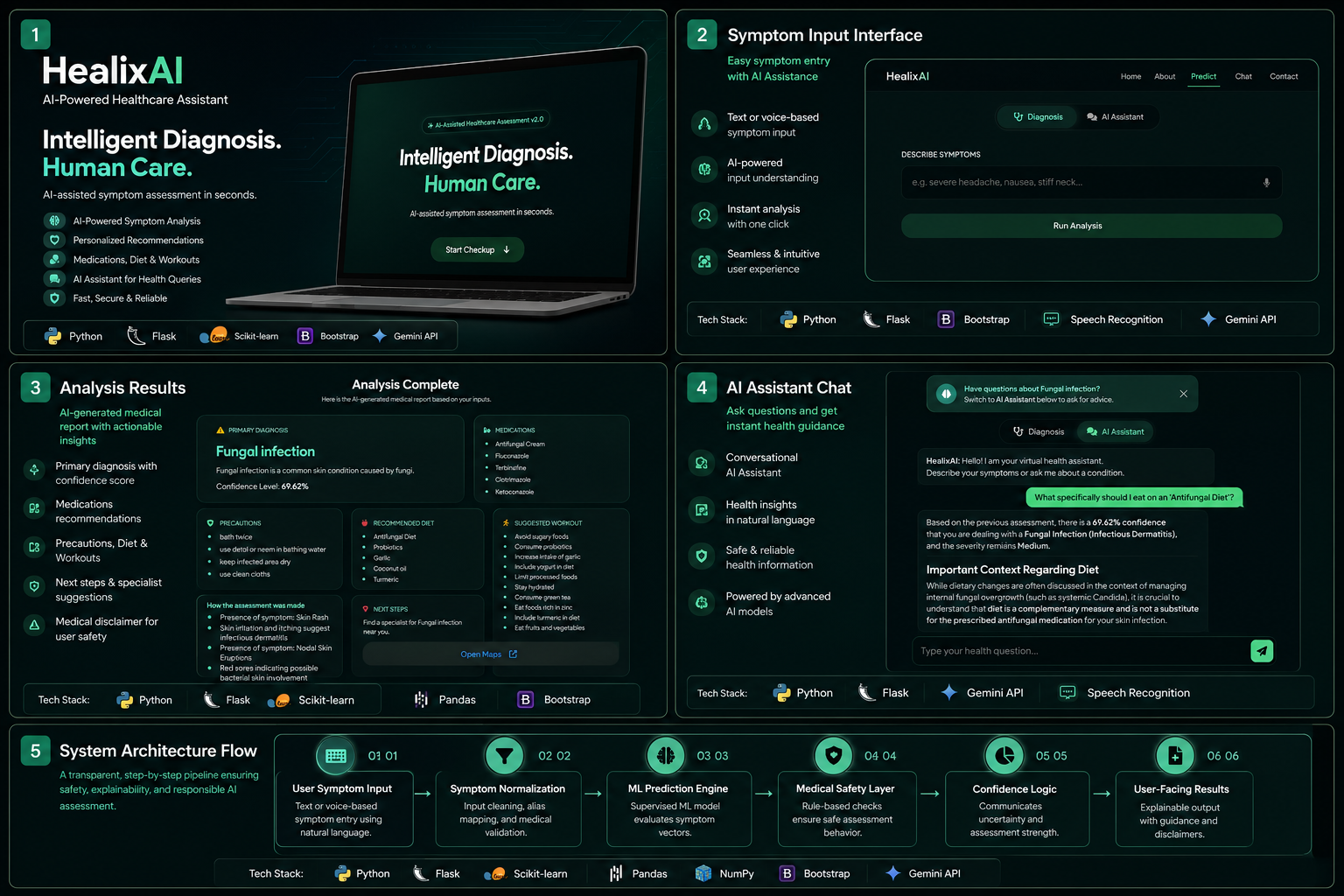Viewport: 1344px width, 896px height.
Task: Click Antifungal Cream in Medications list
Action: click(520, 444)
